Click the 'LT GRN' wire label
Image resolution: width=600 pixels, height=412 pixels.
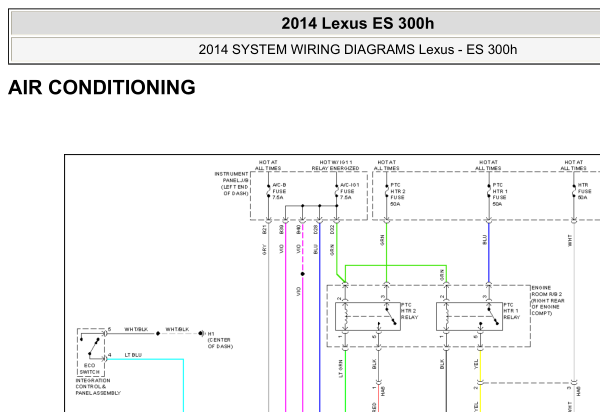coord(341,369)
